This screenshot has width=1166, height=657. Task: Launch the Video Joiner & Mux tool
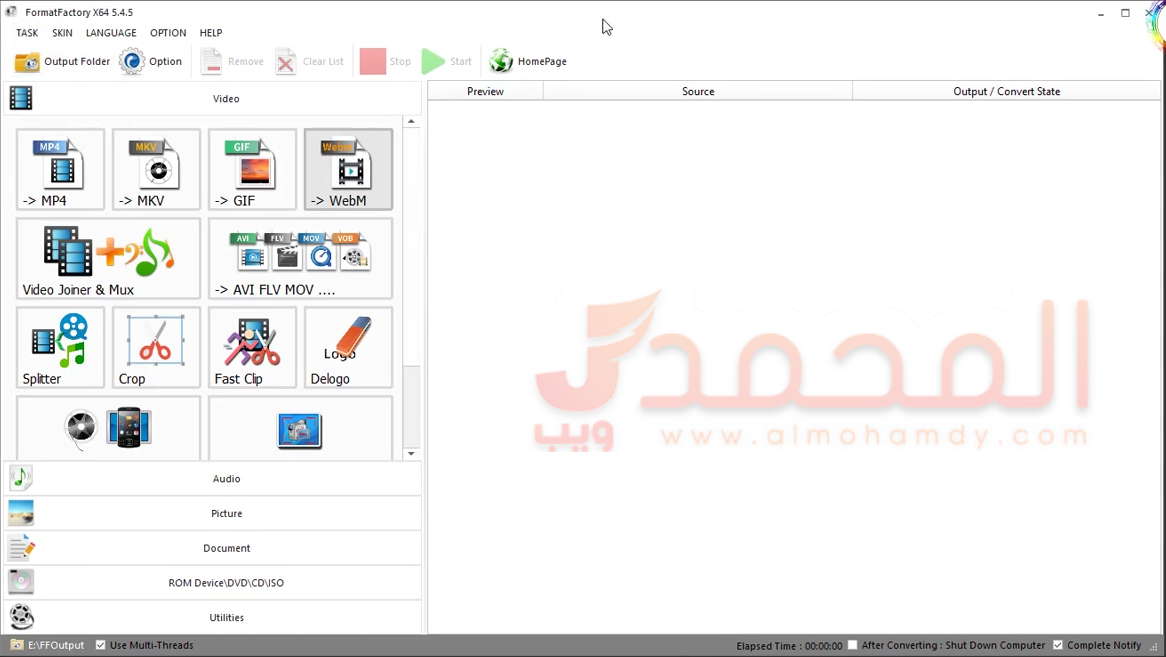pos(108,258)
